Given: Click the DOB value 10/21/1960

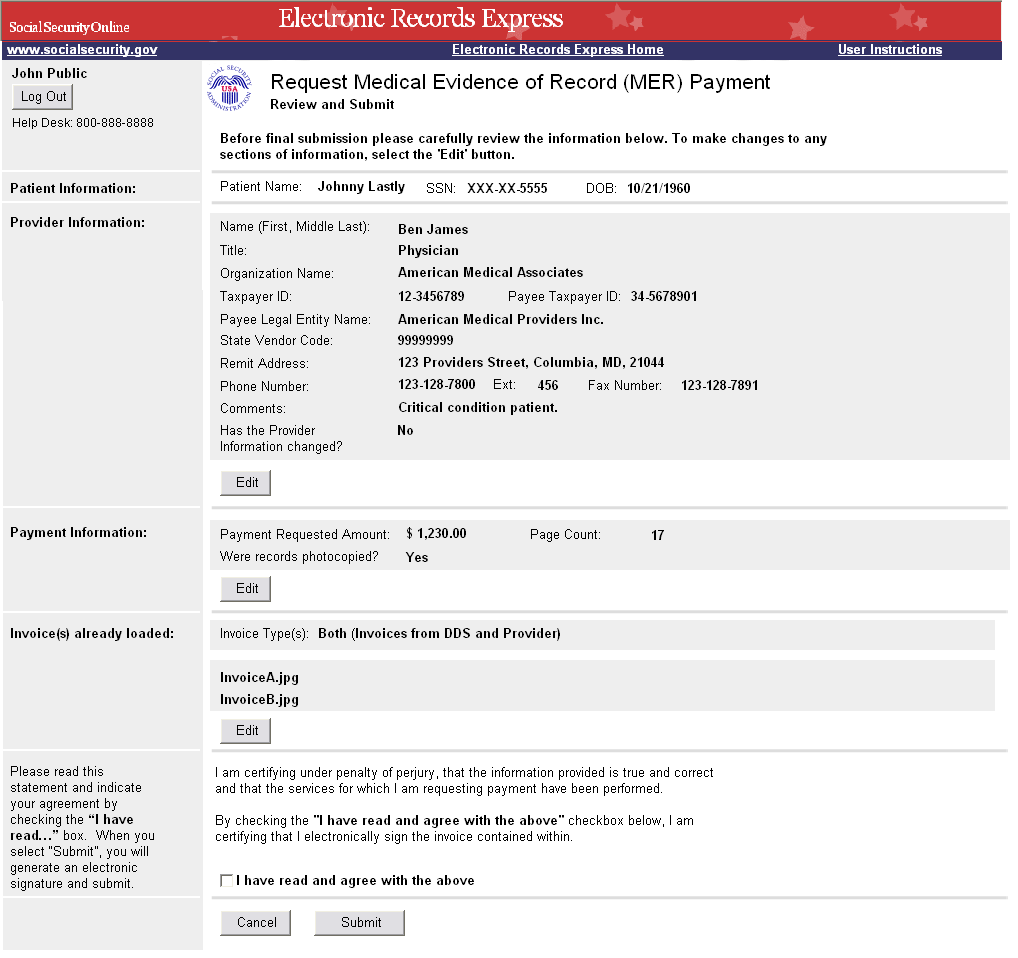Looking at the screenshot, I should click(x=658, y=188).
